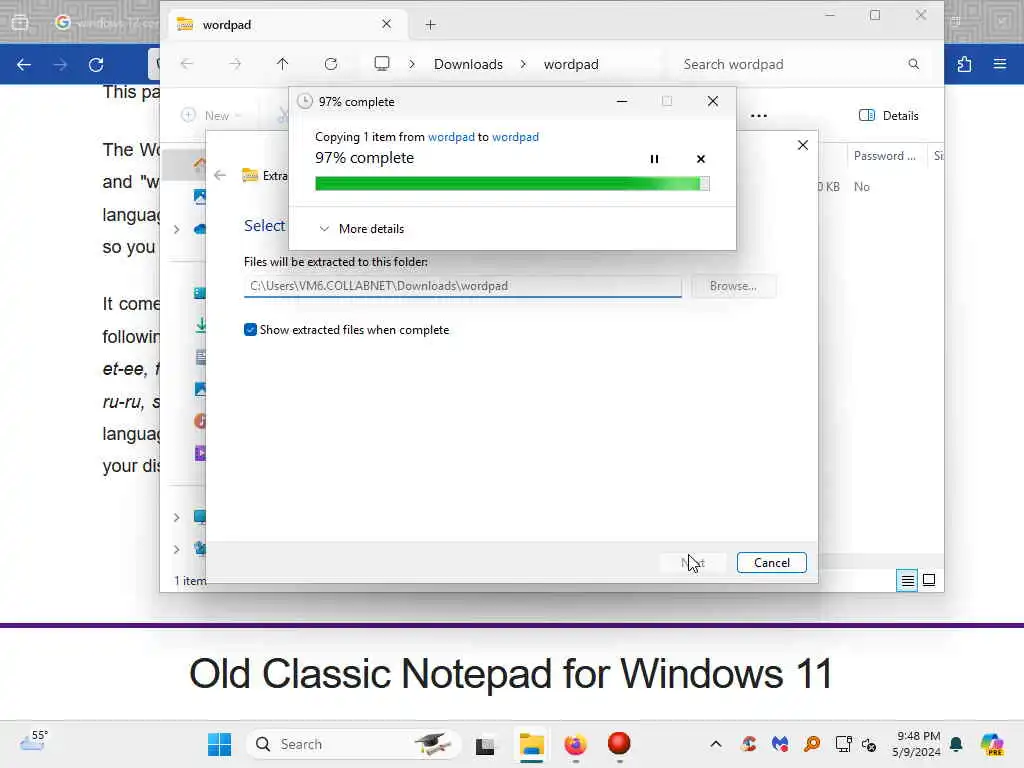Go back in the Extract wizard
Viewport: 1024px width, 768px height.
tap(220, 175)
